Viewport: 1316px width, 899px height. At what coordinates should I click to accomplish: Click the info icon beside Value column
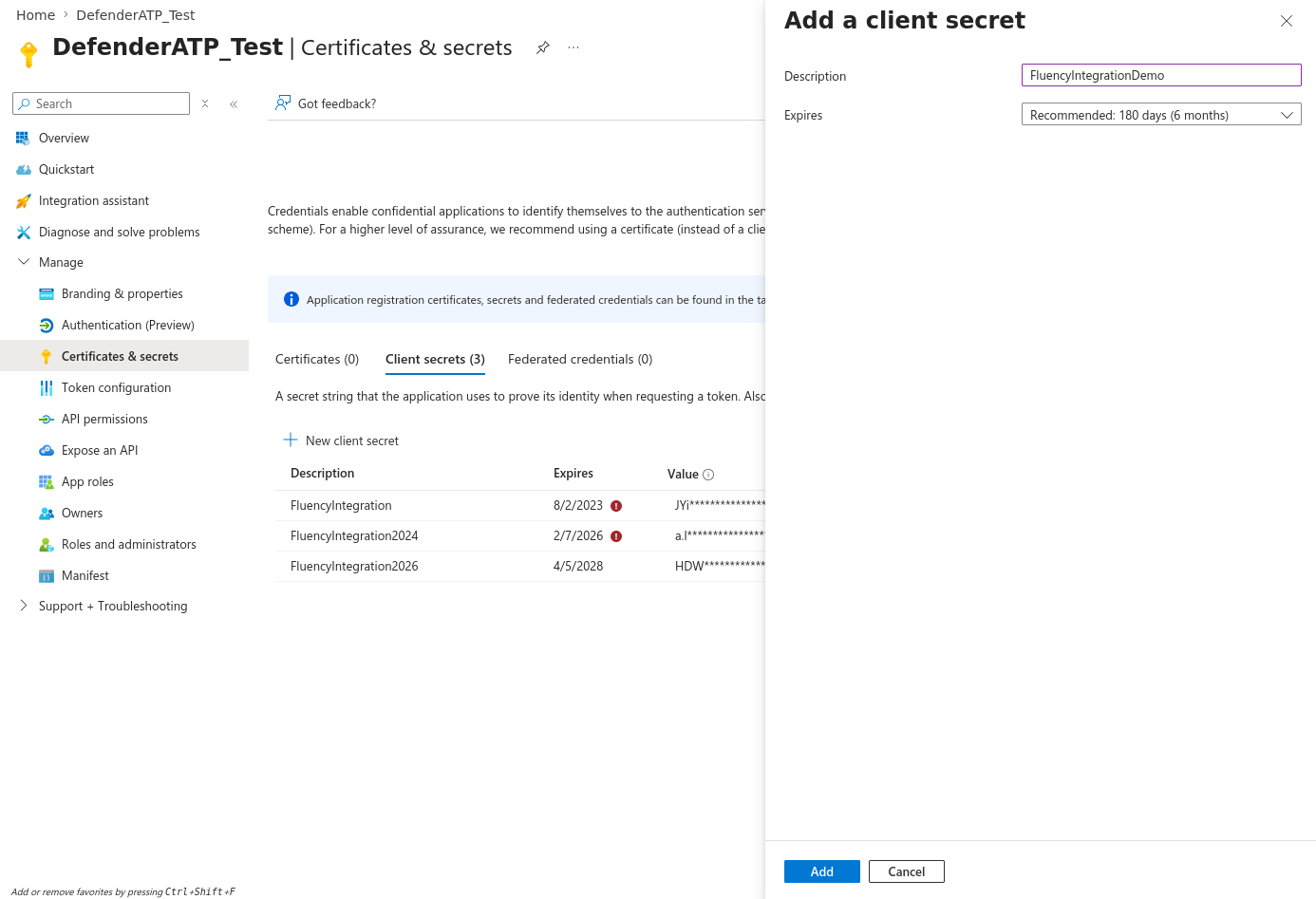point(708,475)
